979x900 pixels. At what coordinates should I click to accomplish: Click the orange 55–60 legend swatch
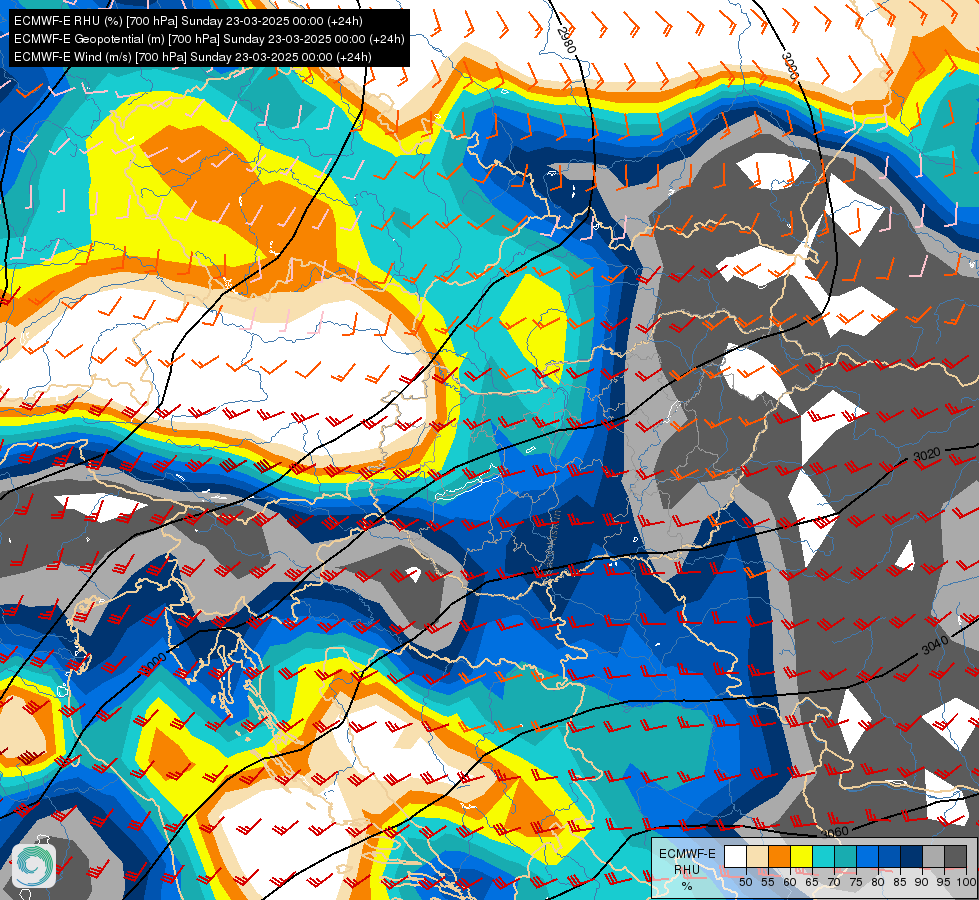click(x=780, y=856)
